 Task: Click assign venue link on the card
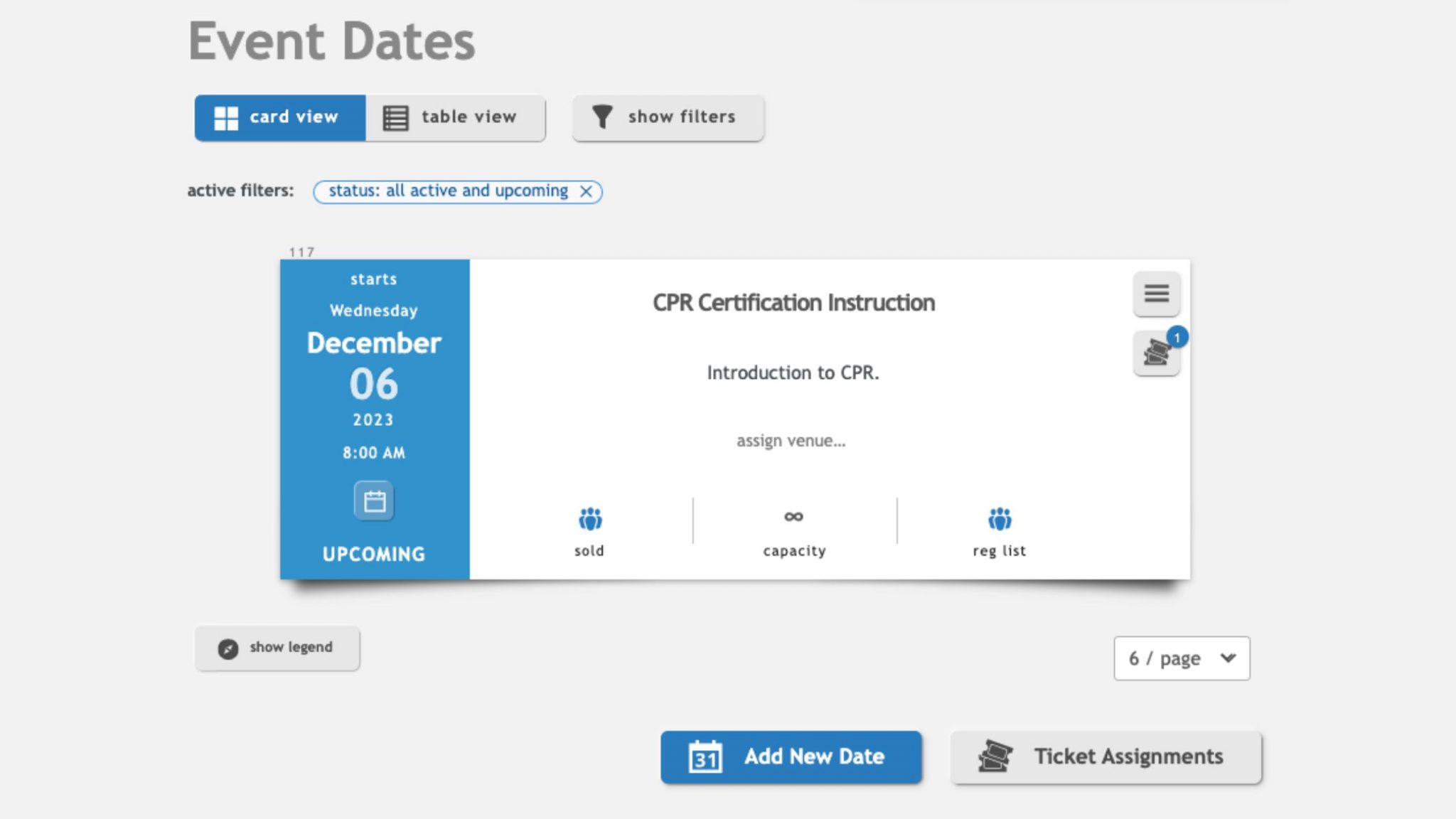(791, 441)
